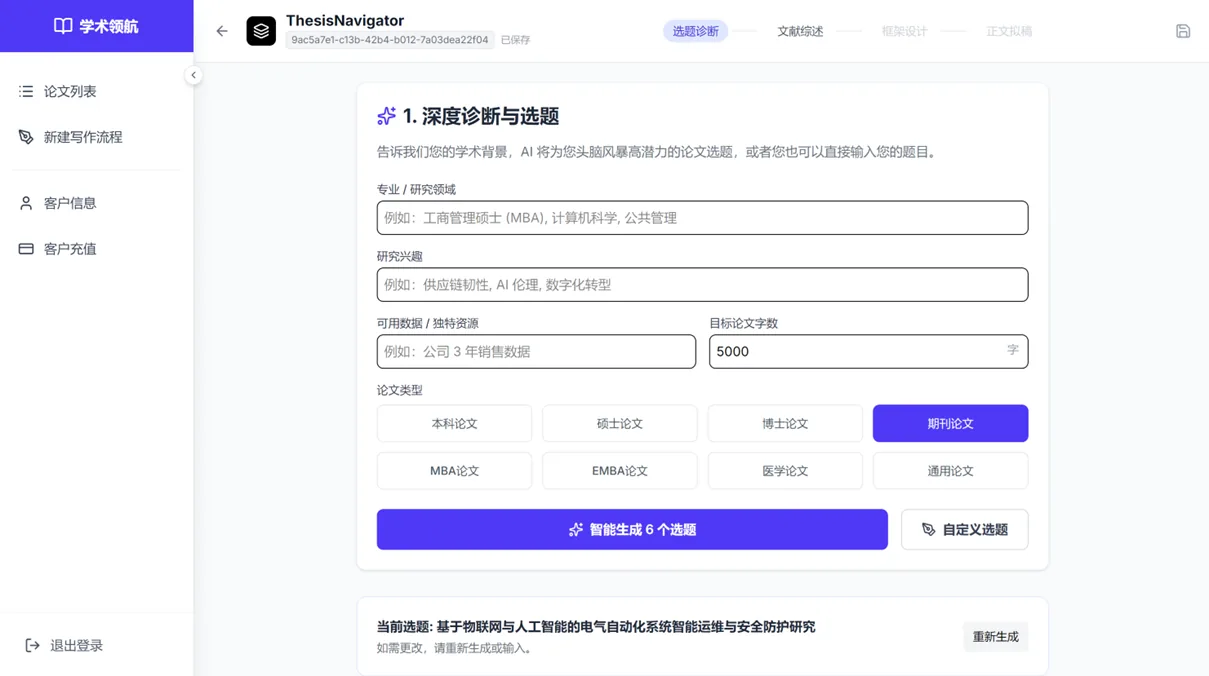Click the 目标论文字数 field showing 5000
Image resolution: width=1209 pixels, height=676 pixels.
(x=868, y=352)
